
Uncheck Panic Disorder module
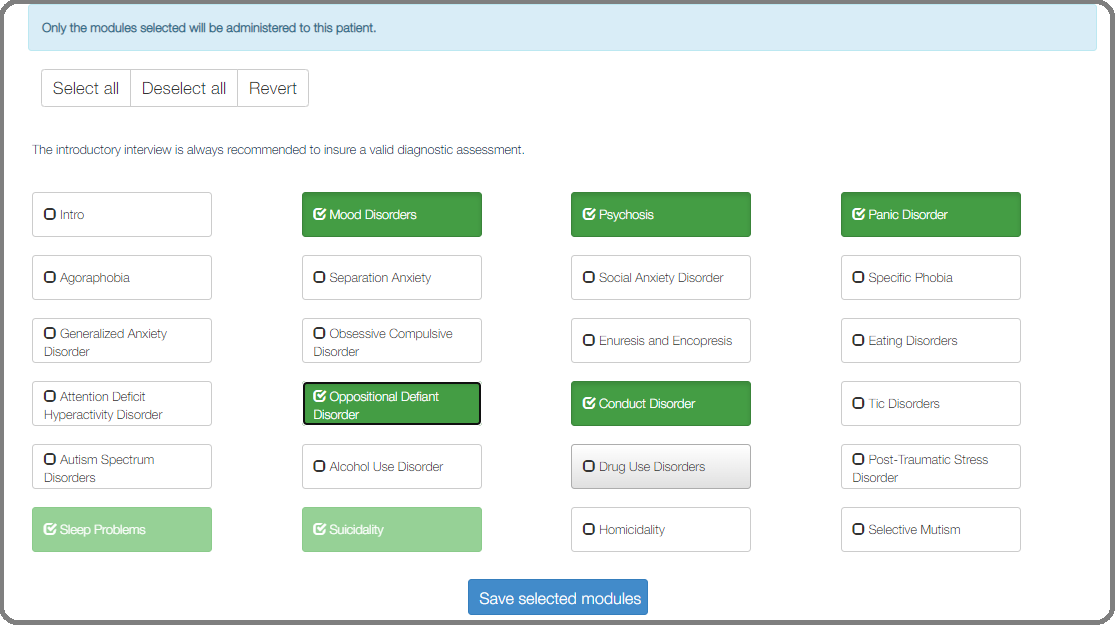click(931, 214)
